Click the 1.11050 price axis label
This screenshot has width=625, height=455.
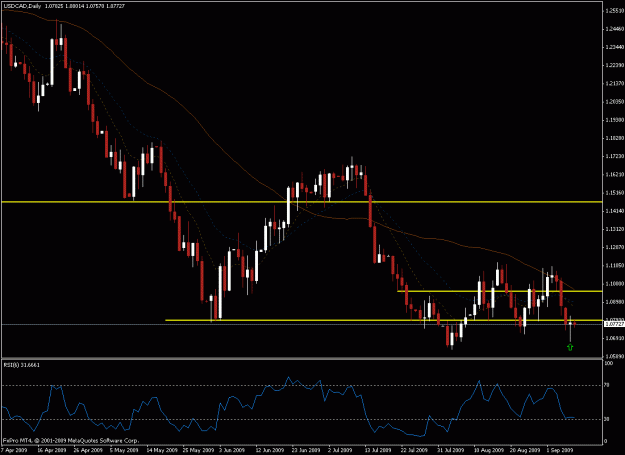coord(614,265)
